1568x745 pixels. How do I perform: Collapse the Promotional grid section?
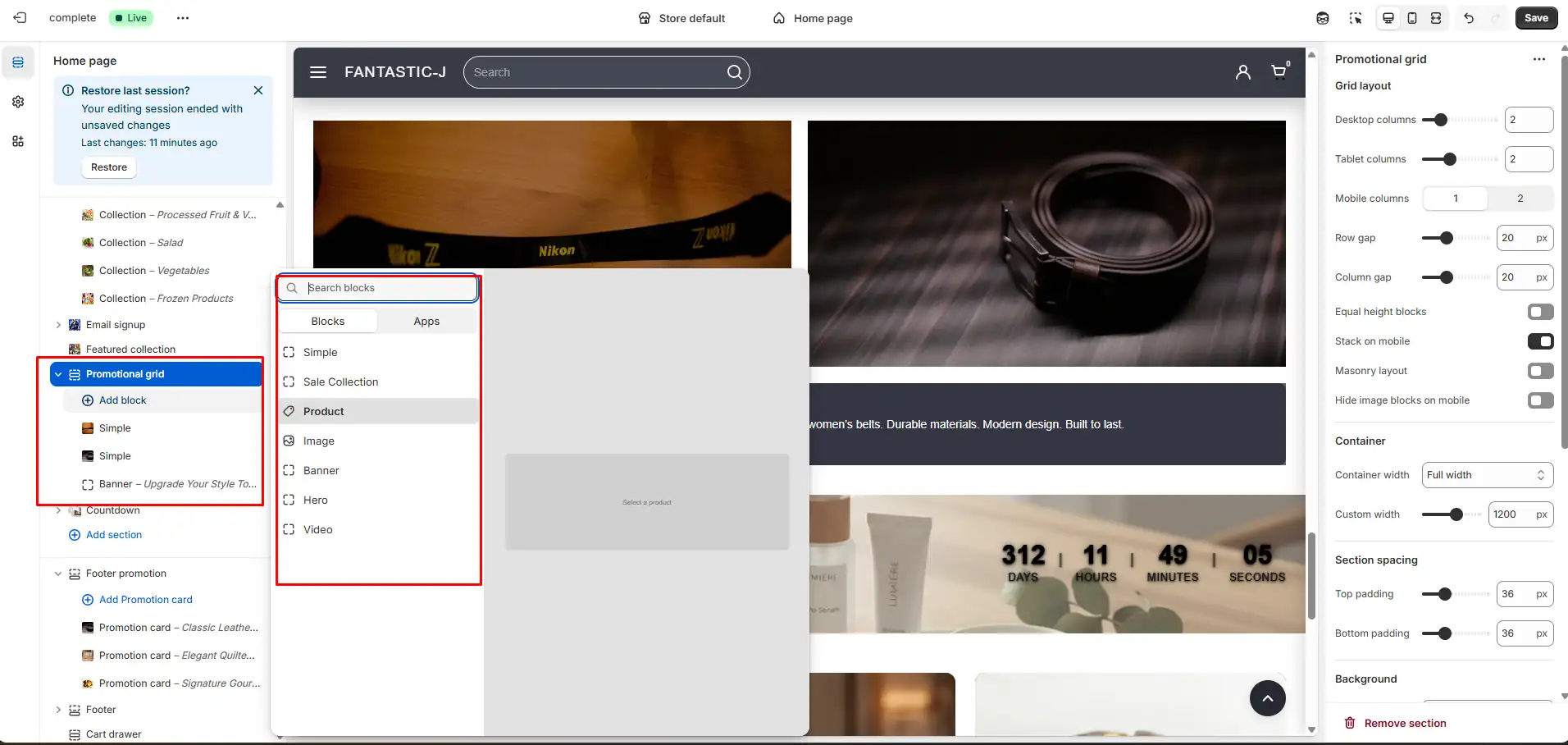point(58,373)
